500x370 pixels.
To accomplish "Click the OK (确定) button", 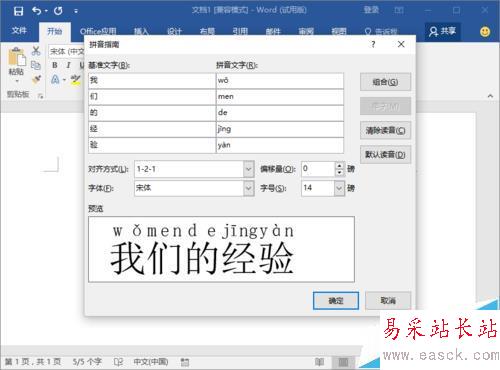I will [x=336, y=301].
